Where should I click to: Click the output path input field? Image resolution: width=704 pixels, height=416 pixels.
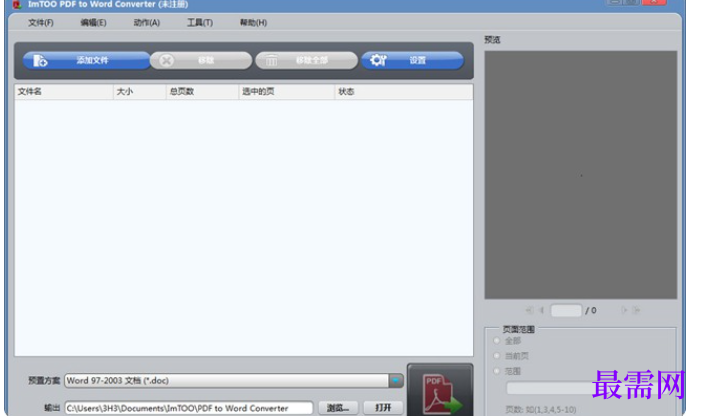189,408
